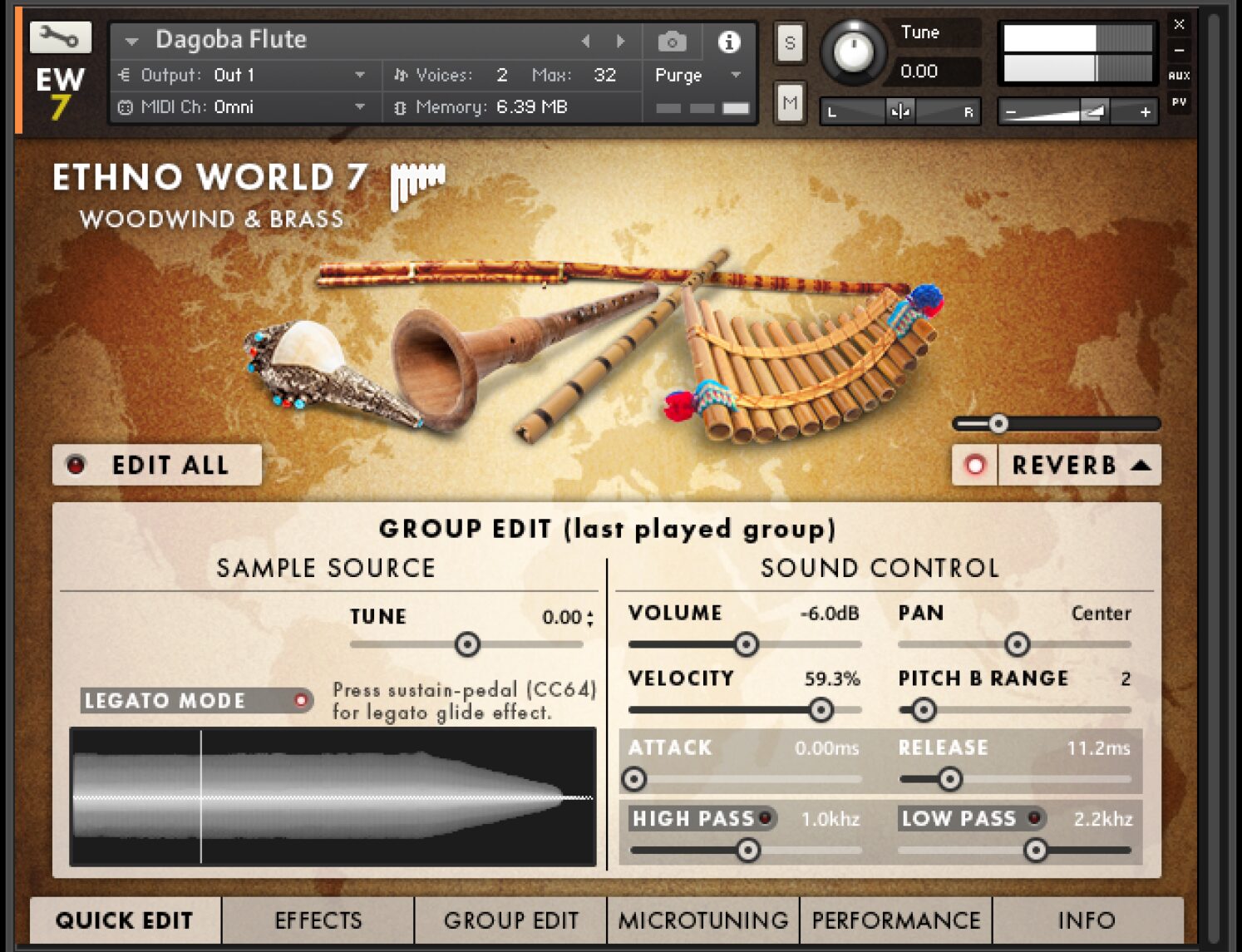Image resolution: width=1242 pixels, height=952 pixels.
Task: Click the AUX sends icon
Action: point(1180,76)
